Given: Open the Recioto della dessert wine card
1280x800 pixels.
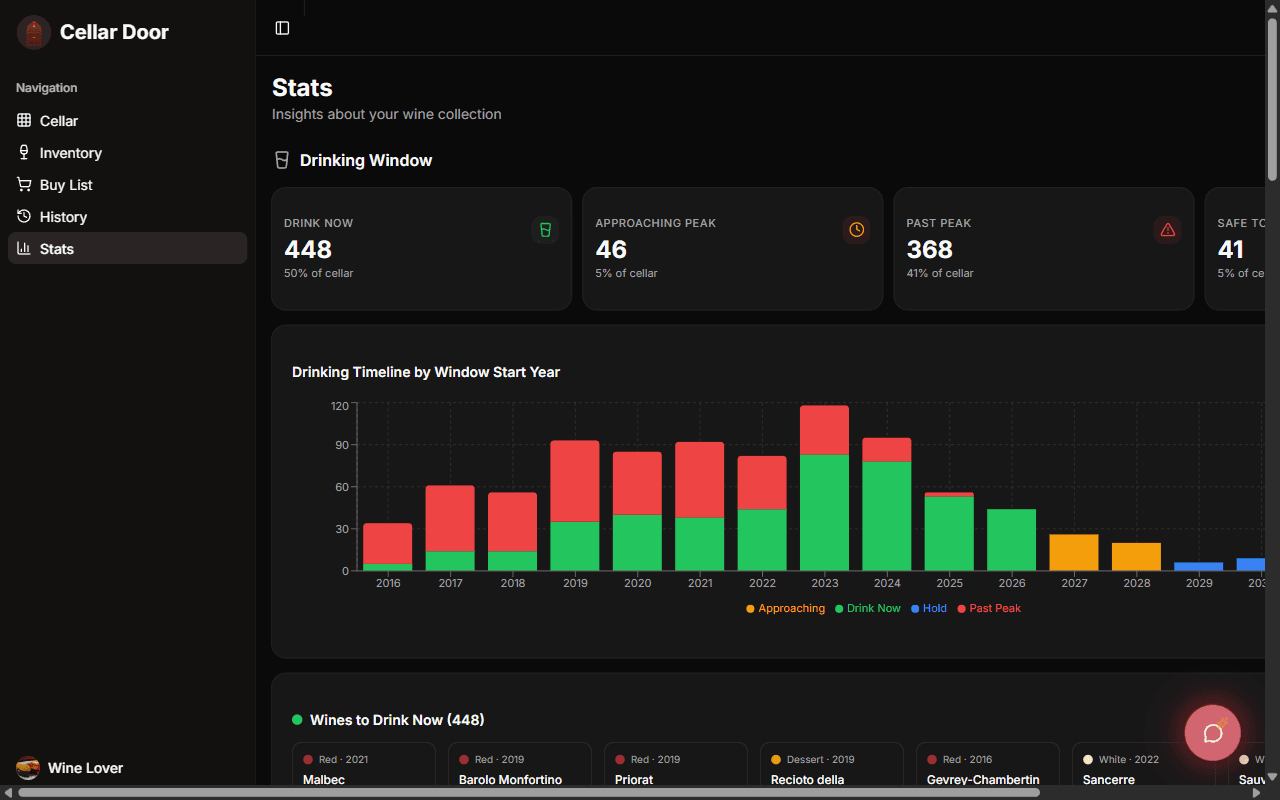Looking at the screenshot, I should tap(832, 765).
